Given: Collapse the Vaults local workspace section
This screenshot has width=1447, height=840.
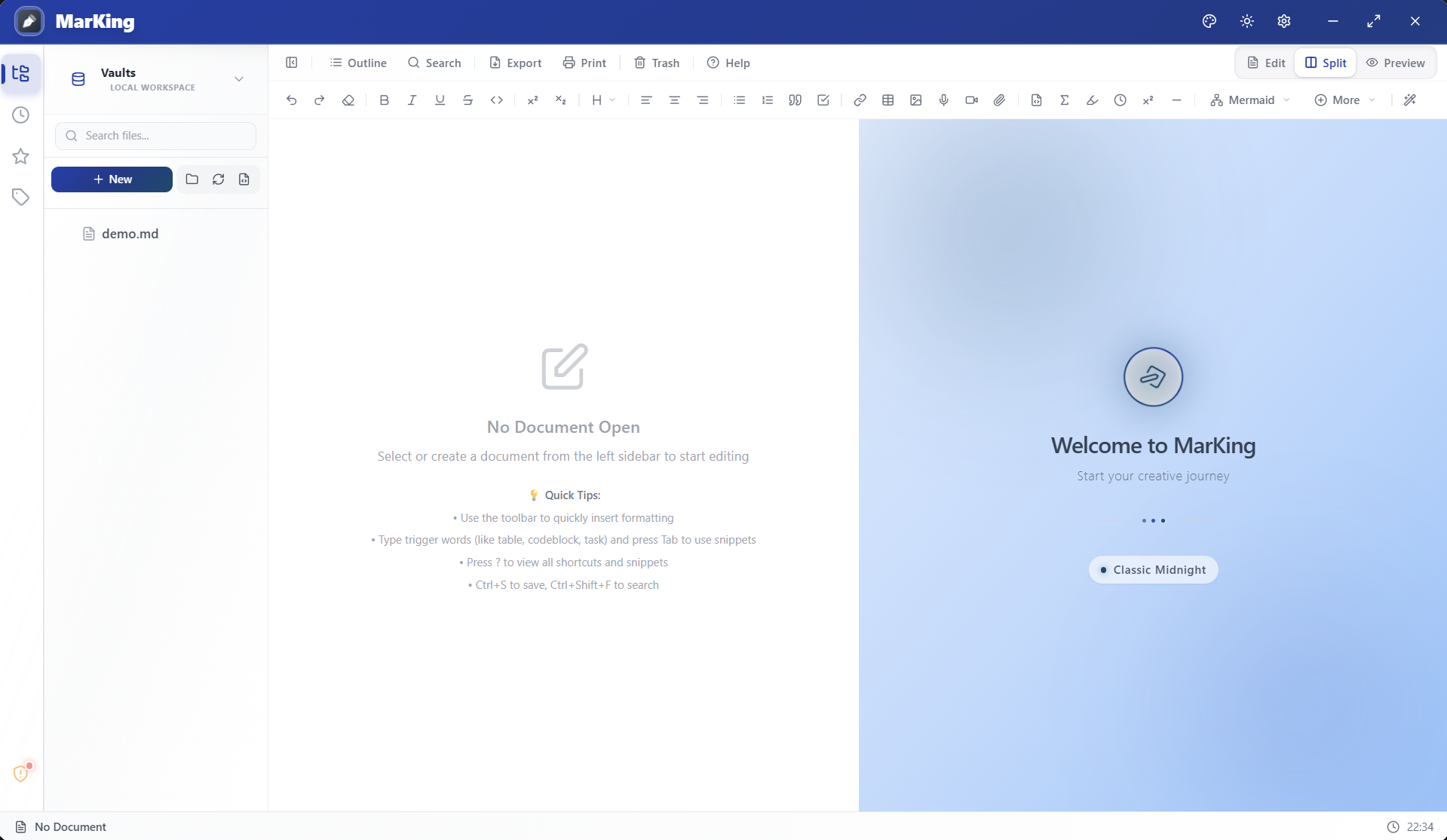Looking at the screenshot, I should click(238, 78).
